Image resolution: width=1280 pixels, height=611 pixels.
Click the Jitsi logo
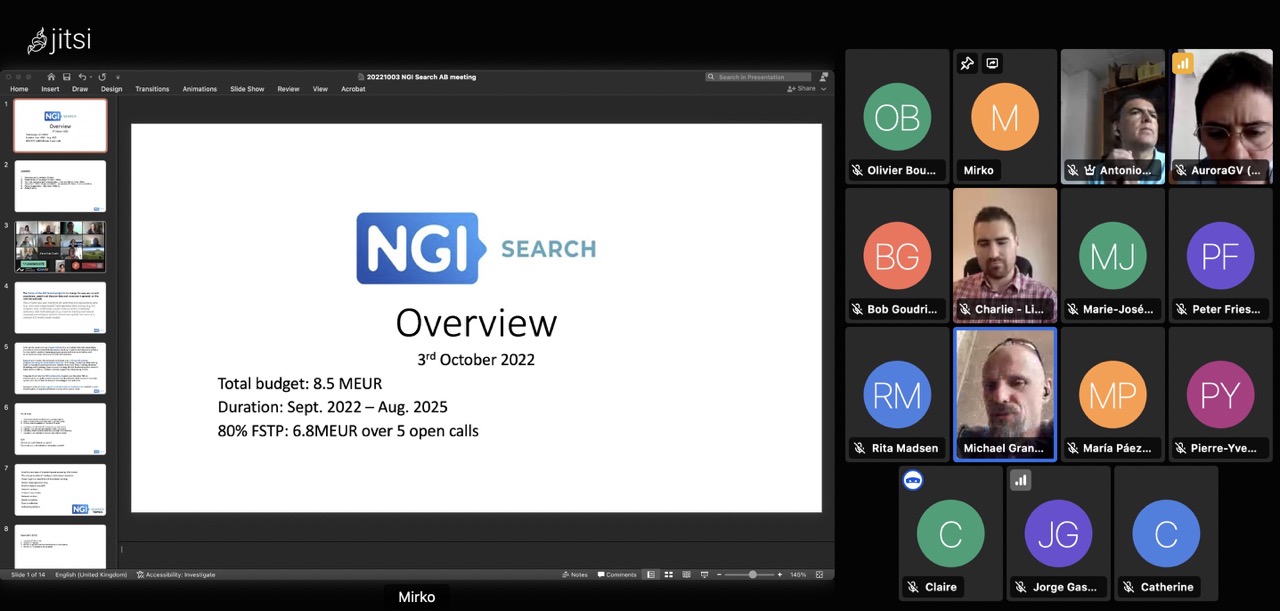[x=59, y=41]
